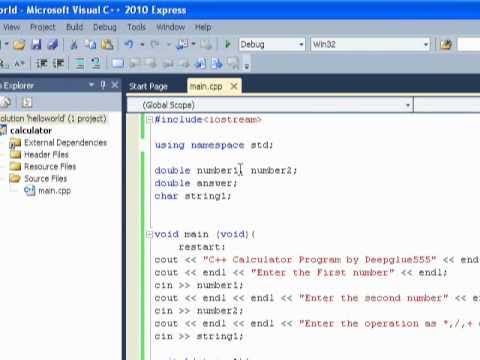
Task: Select the External Dependencies folder
Action: [66, 143]
